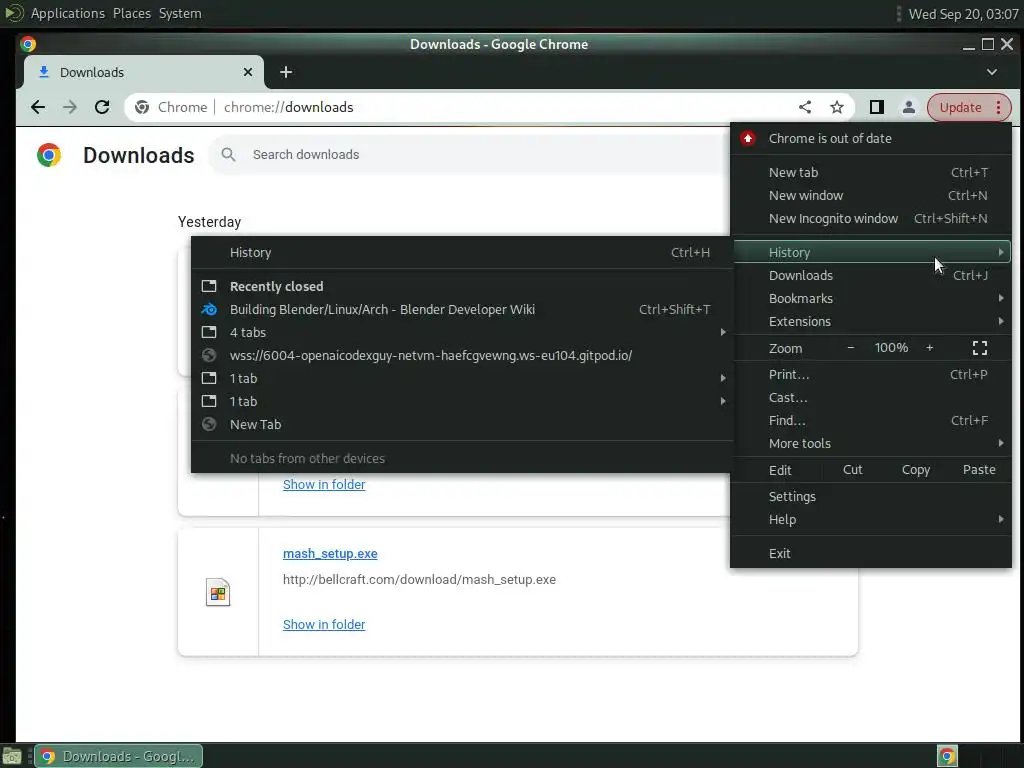Expand the Bookmarks submenu
Viewport: 1024px width, 768px height.
[x=872, y=298]
